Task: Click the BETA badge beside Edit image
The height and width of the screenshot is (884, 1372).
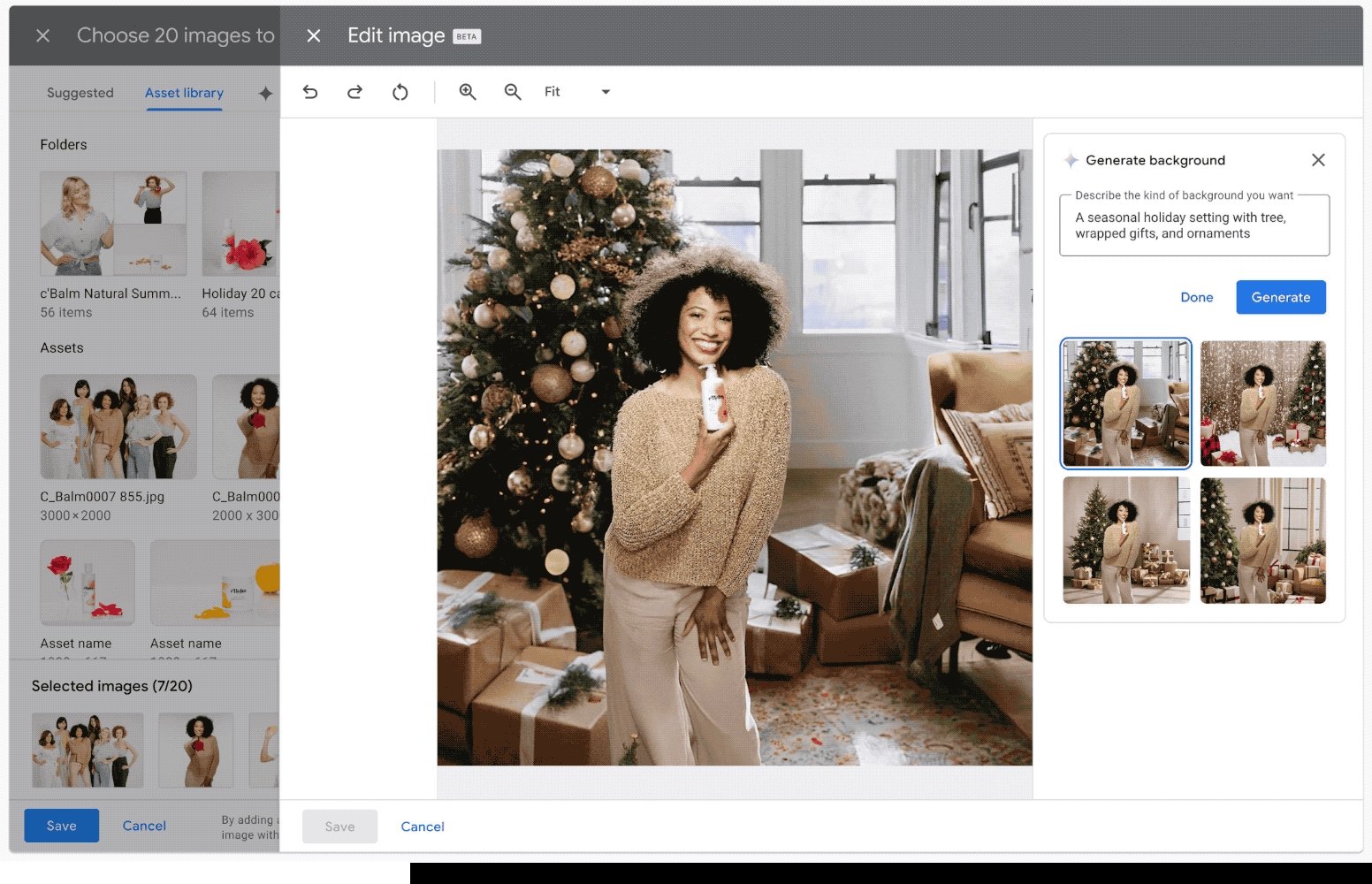Action: (467, 36)
